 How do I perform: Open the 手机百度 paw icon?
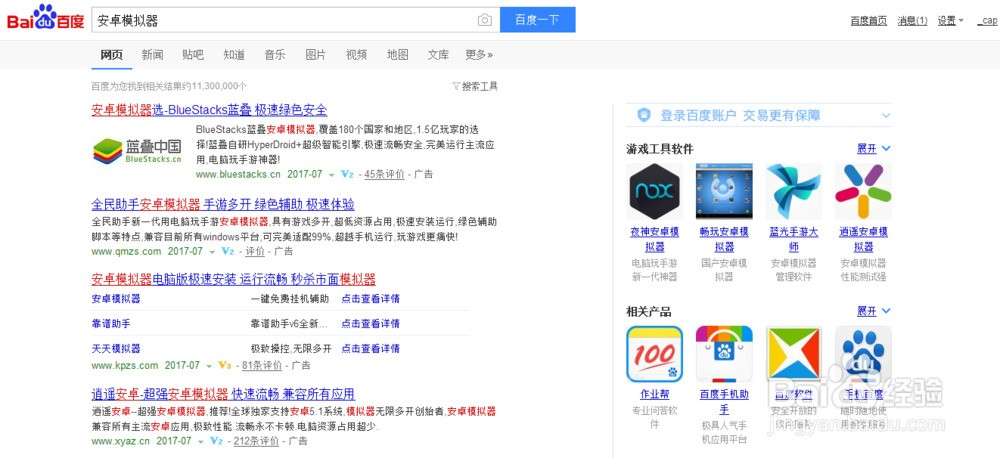click(863, 354)
